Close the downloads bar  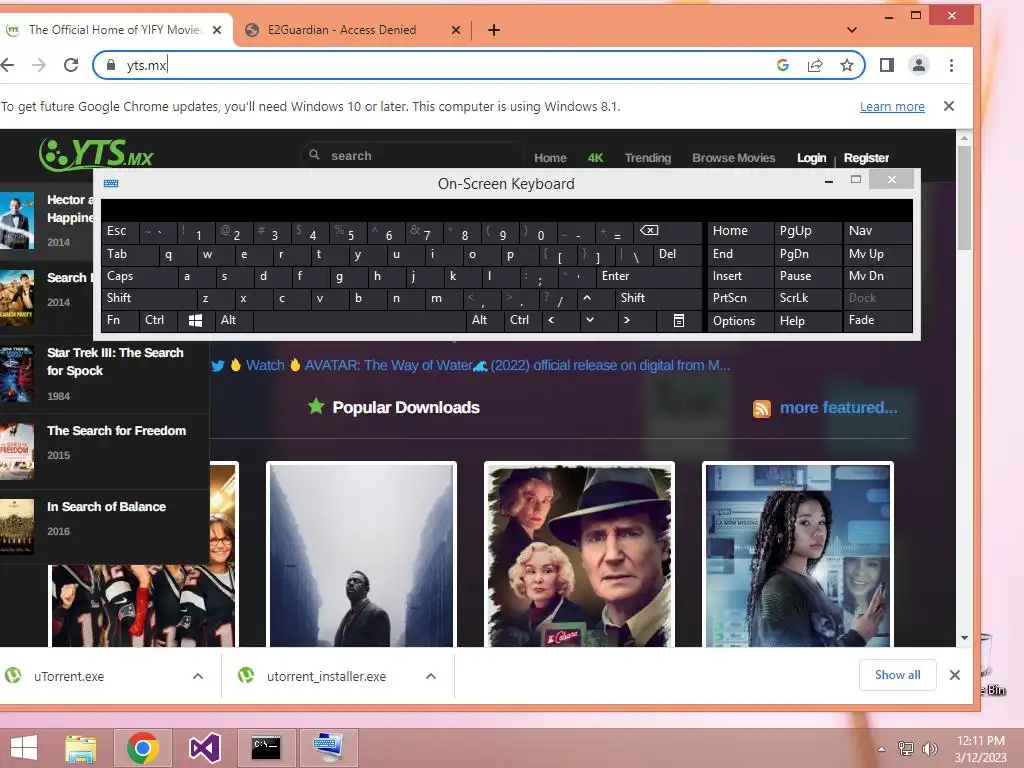[954, 675]
